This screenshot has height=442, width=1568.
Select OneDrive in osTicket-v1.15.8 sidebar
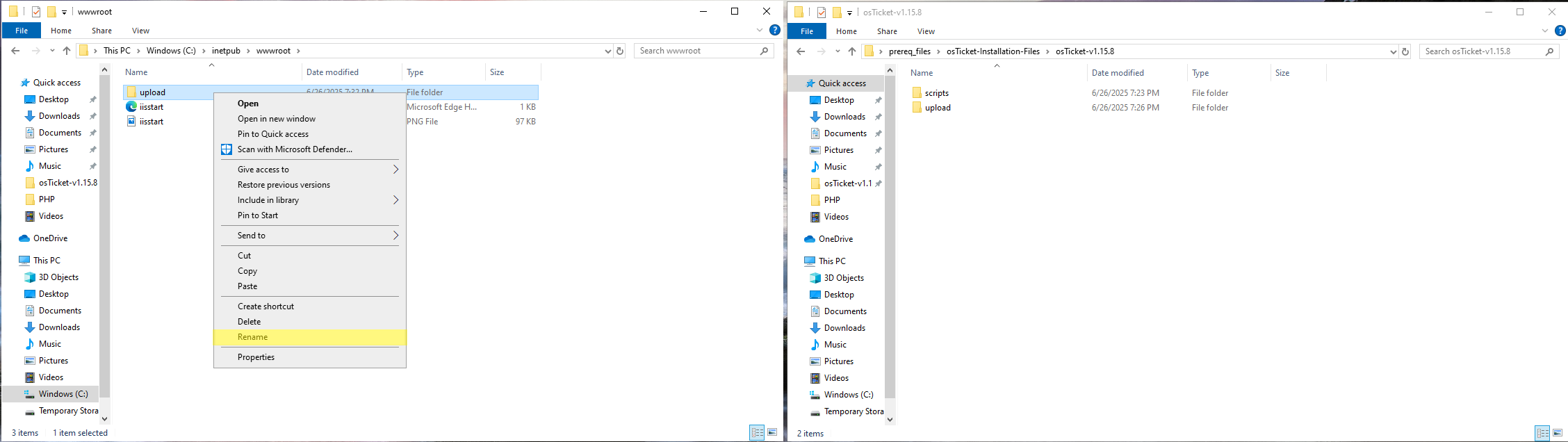[x=828, y=239]
